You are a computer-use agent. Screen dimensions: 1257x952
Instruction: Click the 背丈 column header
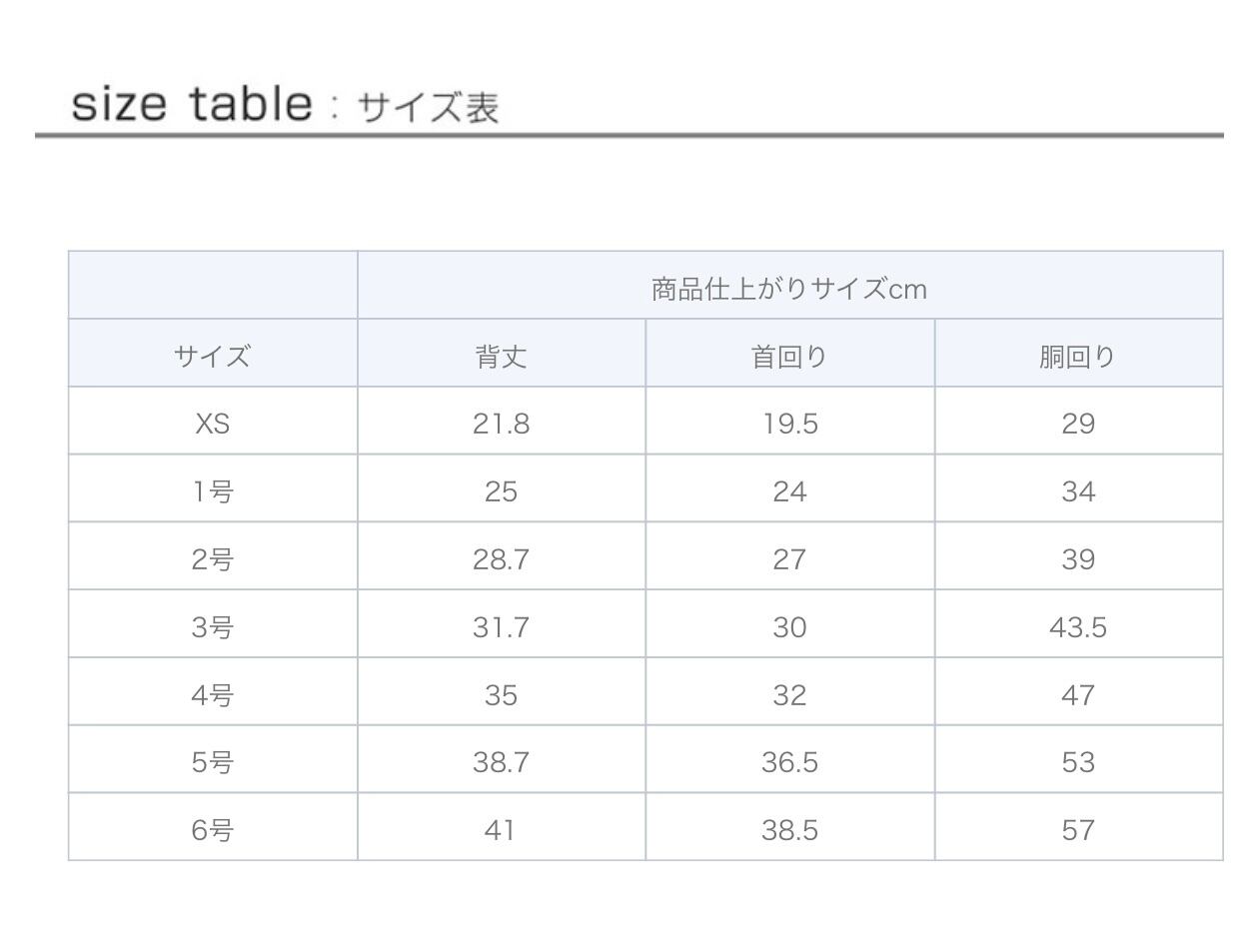501,356
